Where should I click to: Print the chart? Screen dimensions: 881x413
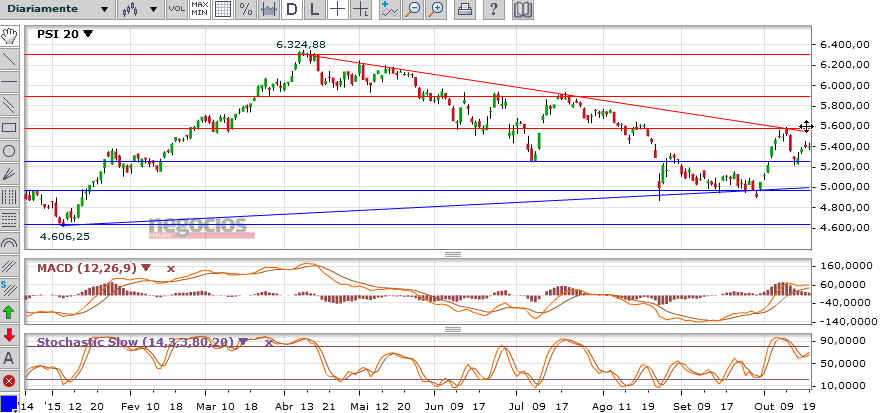coord(465,10)
